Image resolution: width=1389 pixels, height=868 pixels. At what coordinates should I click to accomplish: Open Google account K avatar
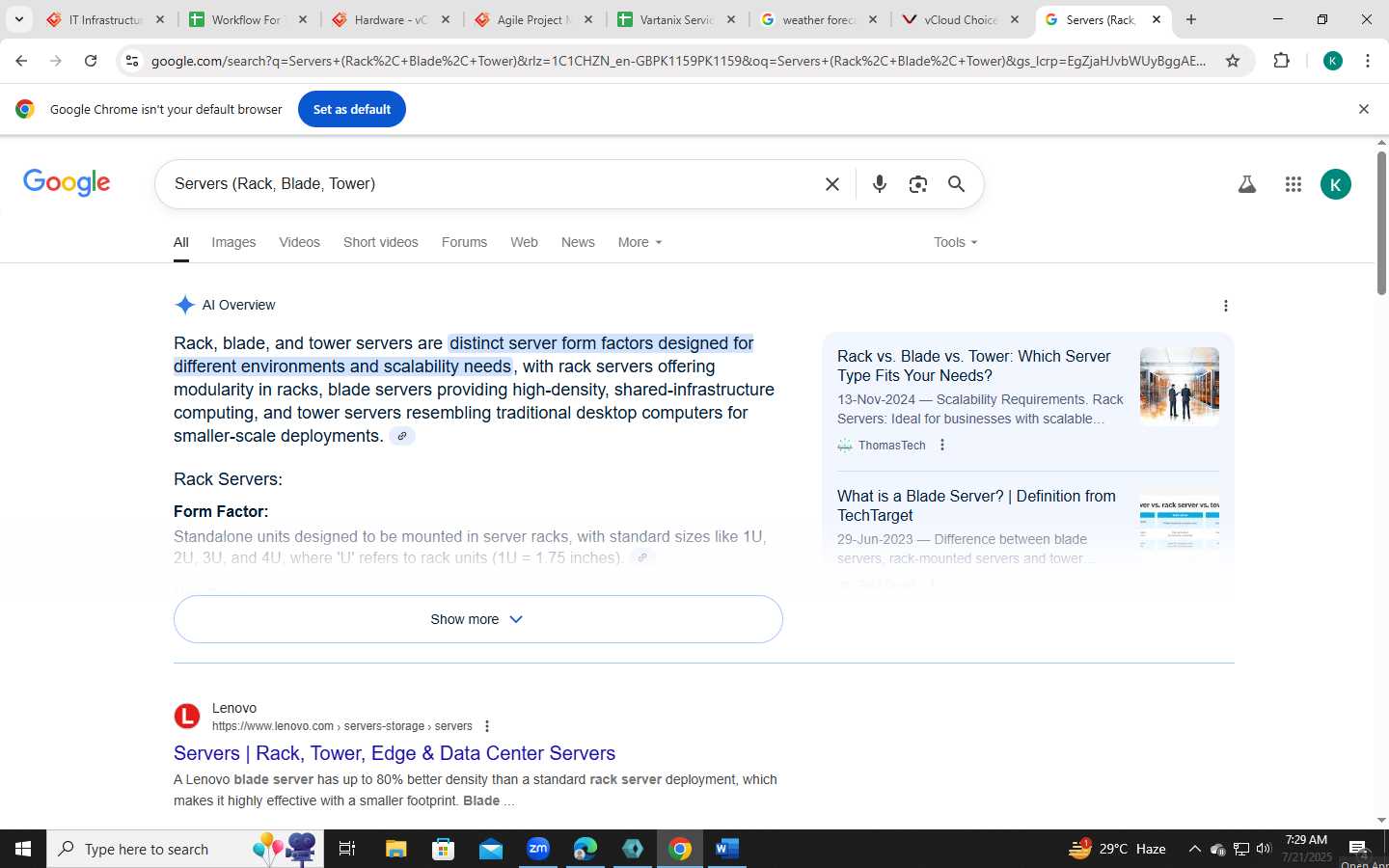(x=1336, y=184)
